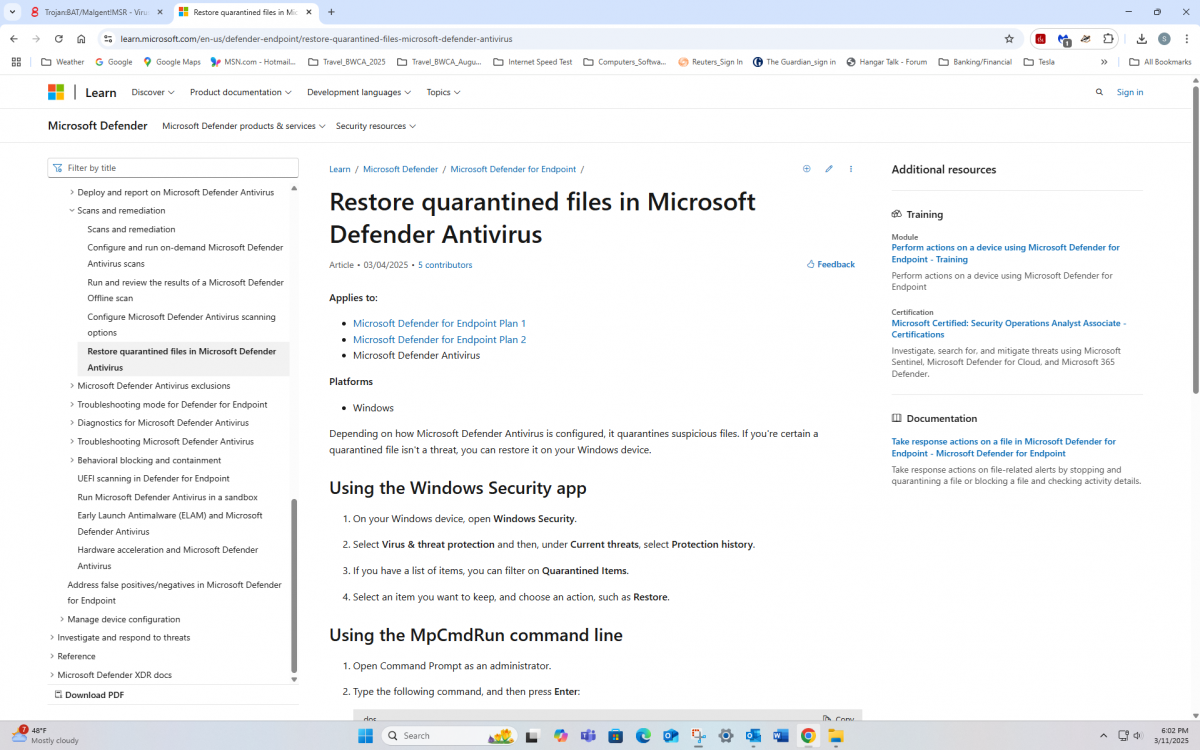Expand Microsoft Defender Antivirus exclusions node
Viewport: 1200px width, 750px height.
72,386
